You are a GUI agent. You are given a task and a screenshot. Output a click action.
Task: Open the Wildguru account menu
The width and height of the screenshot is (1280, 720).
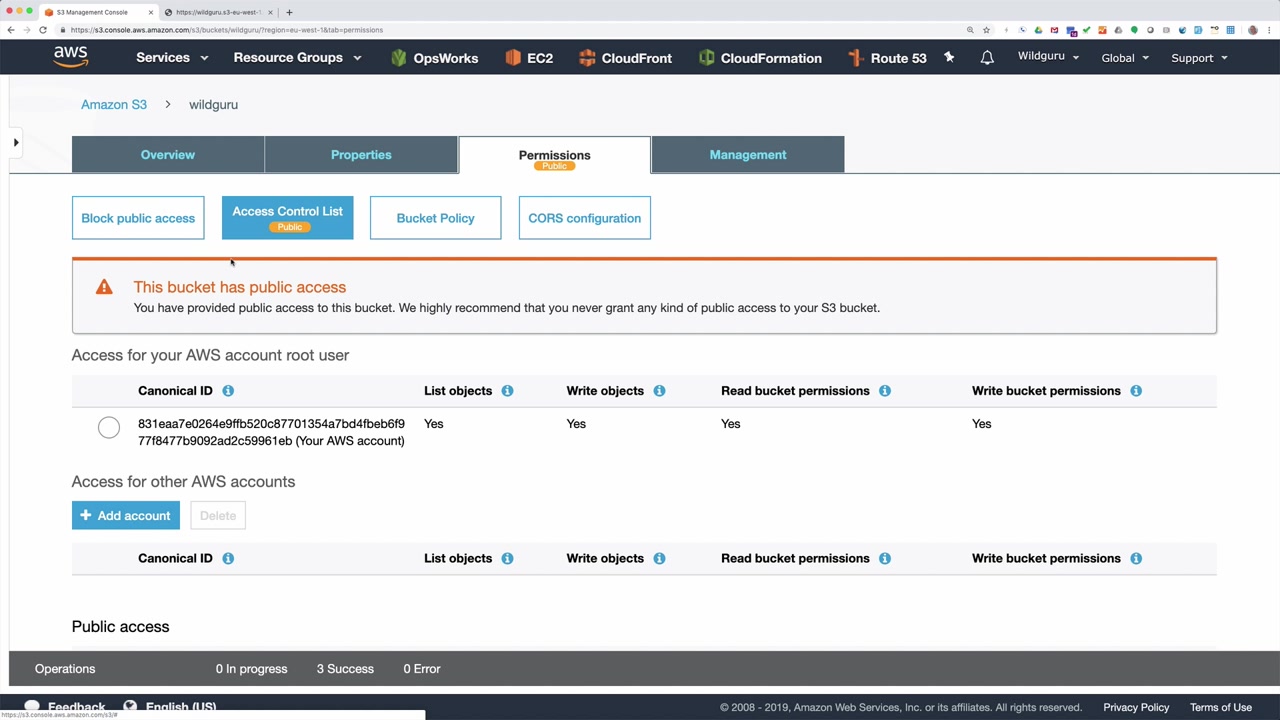click(1048, 57)
